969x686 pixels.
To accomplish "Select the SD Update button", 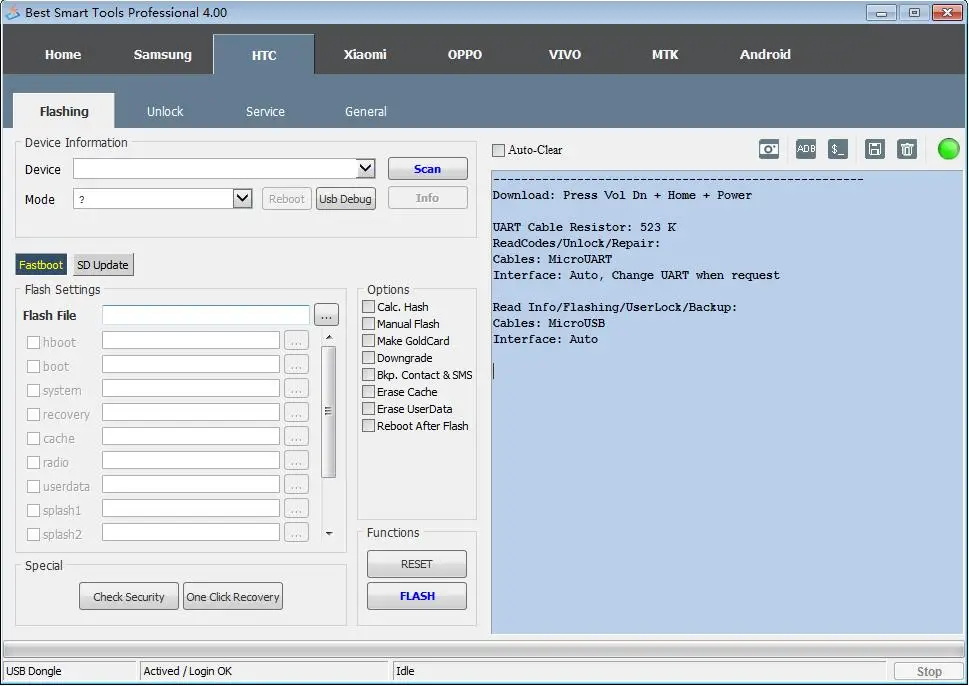I will [x=103, y=265].
